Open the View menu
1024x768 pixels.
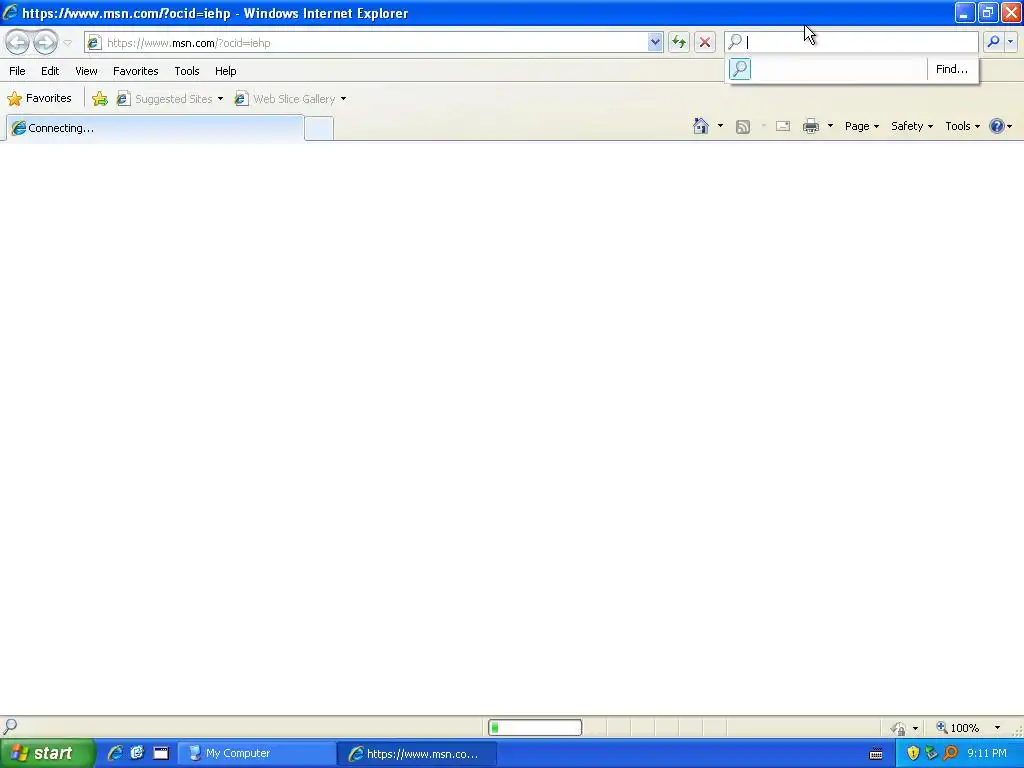(86, 71)
